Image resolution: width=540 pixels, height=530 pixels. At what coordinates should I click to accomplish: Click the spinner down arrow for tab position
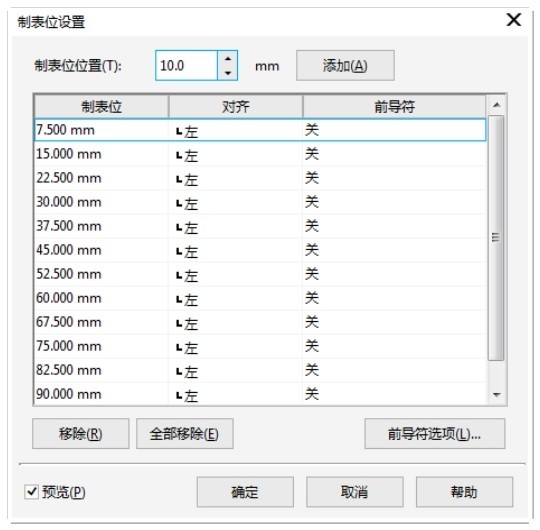tap(228, 73)
